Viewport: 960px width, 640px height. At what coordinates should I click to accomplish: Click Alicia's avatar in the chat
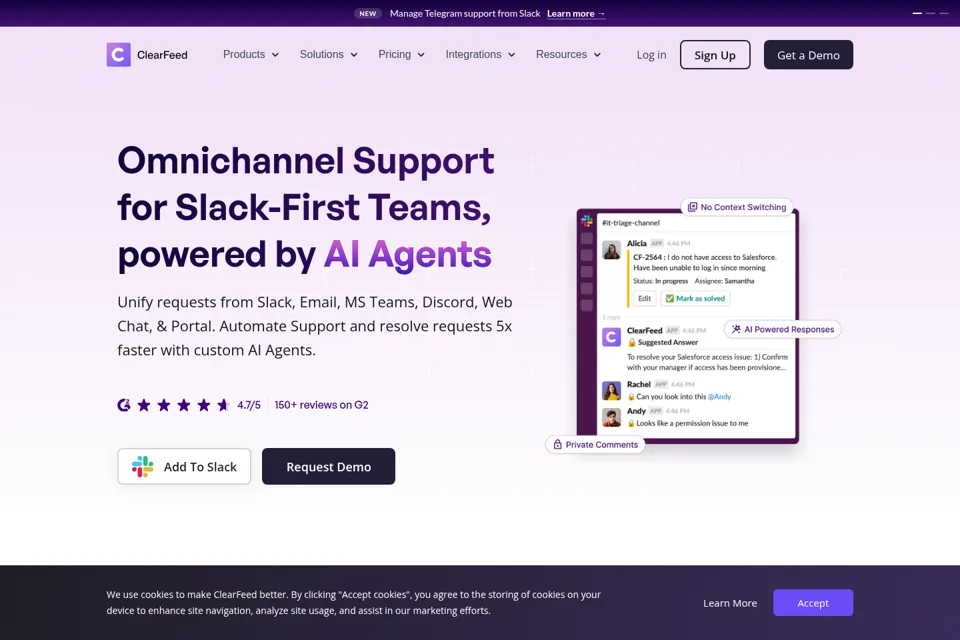[x=611, y=250]
